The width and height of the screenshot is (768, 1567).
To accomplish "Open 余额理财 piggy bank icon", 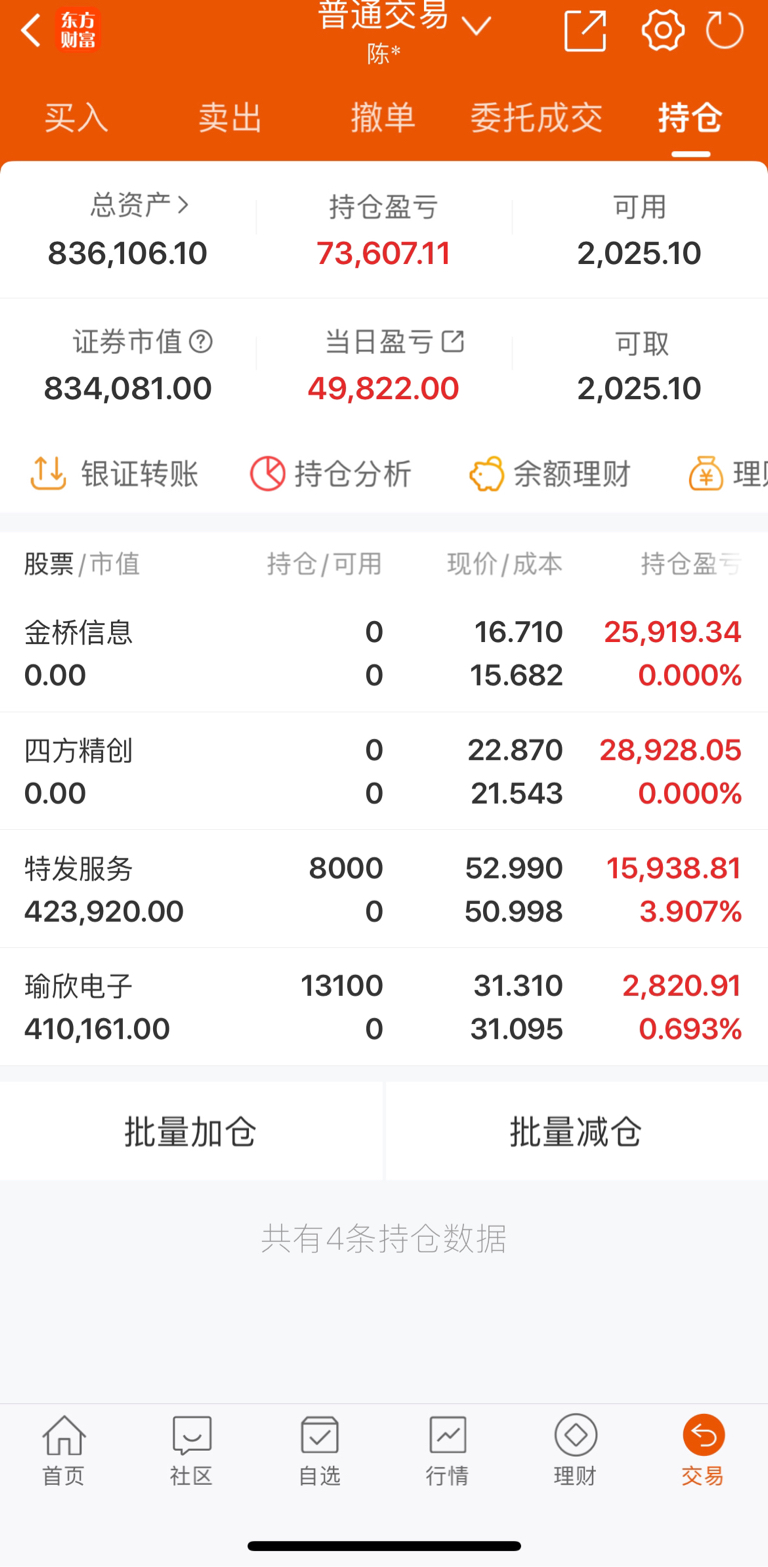I will click(x=487, y=473).
